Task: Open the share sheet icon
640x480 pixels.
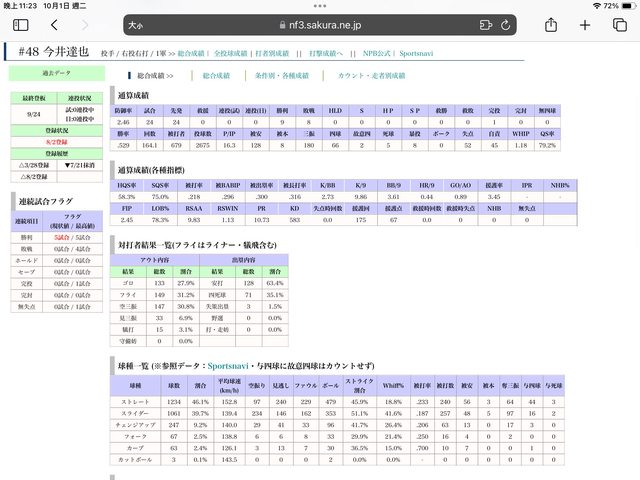Action: 551,23
